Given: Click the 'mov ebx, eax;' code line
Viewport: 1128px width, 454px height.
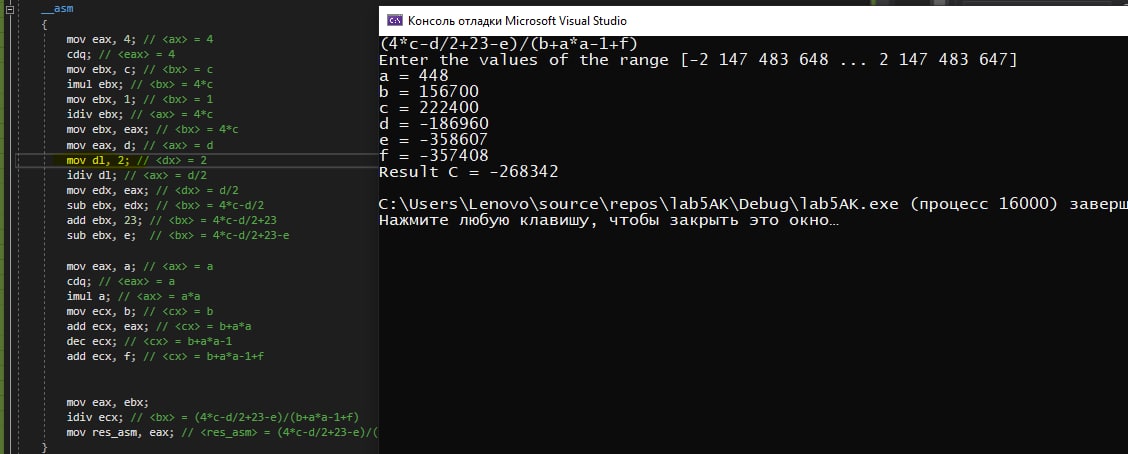Looking at the screenshot, I should pos(152,130).
